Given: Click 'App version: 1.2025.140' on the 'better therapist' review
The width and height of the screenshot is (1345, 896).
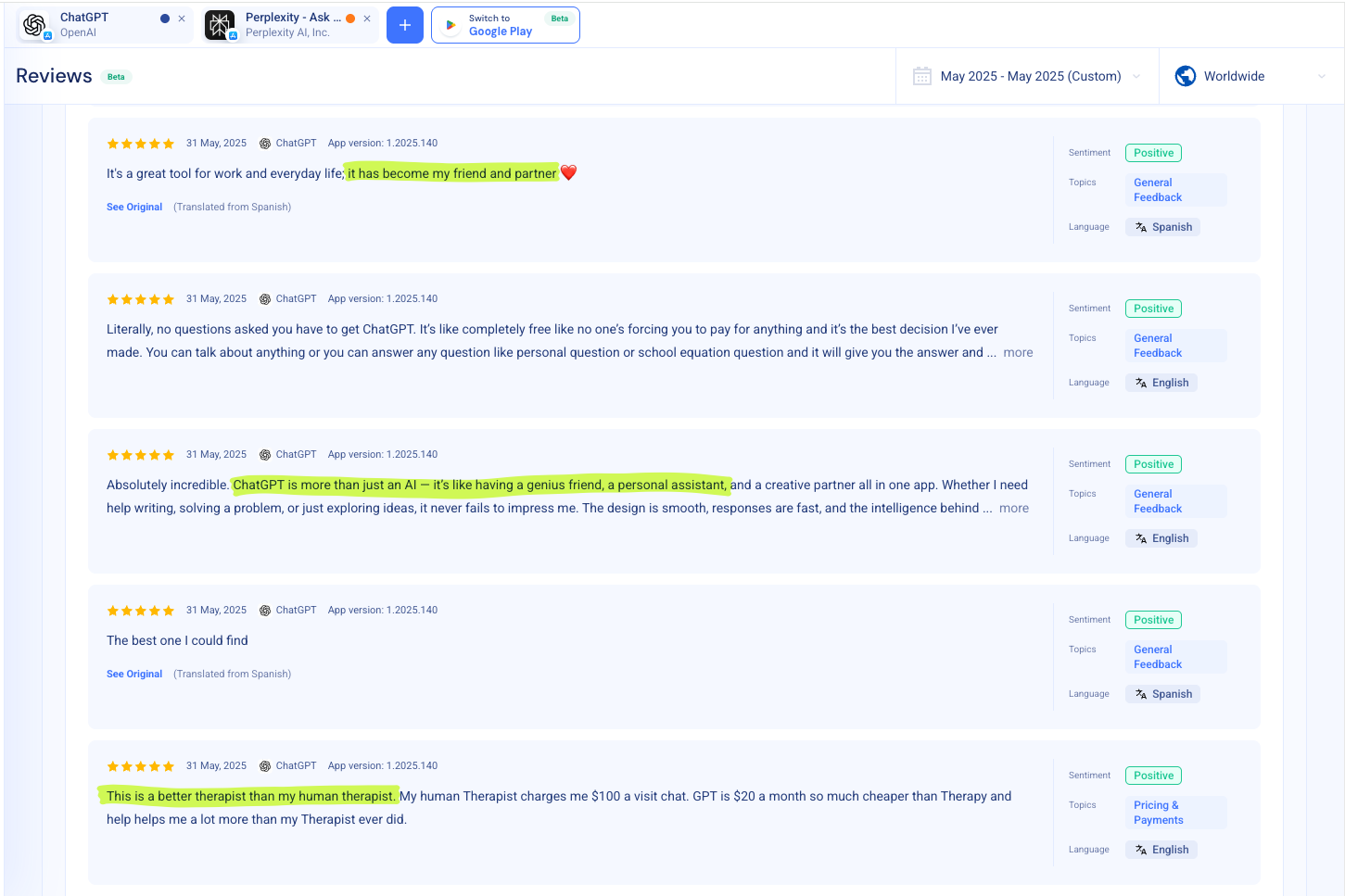Looking at the screenshot, I should coord(383,766).
